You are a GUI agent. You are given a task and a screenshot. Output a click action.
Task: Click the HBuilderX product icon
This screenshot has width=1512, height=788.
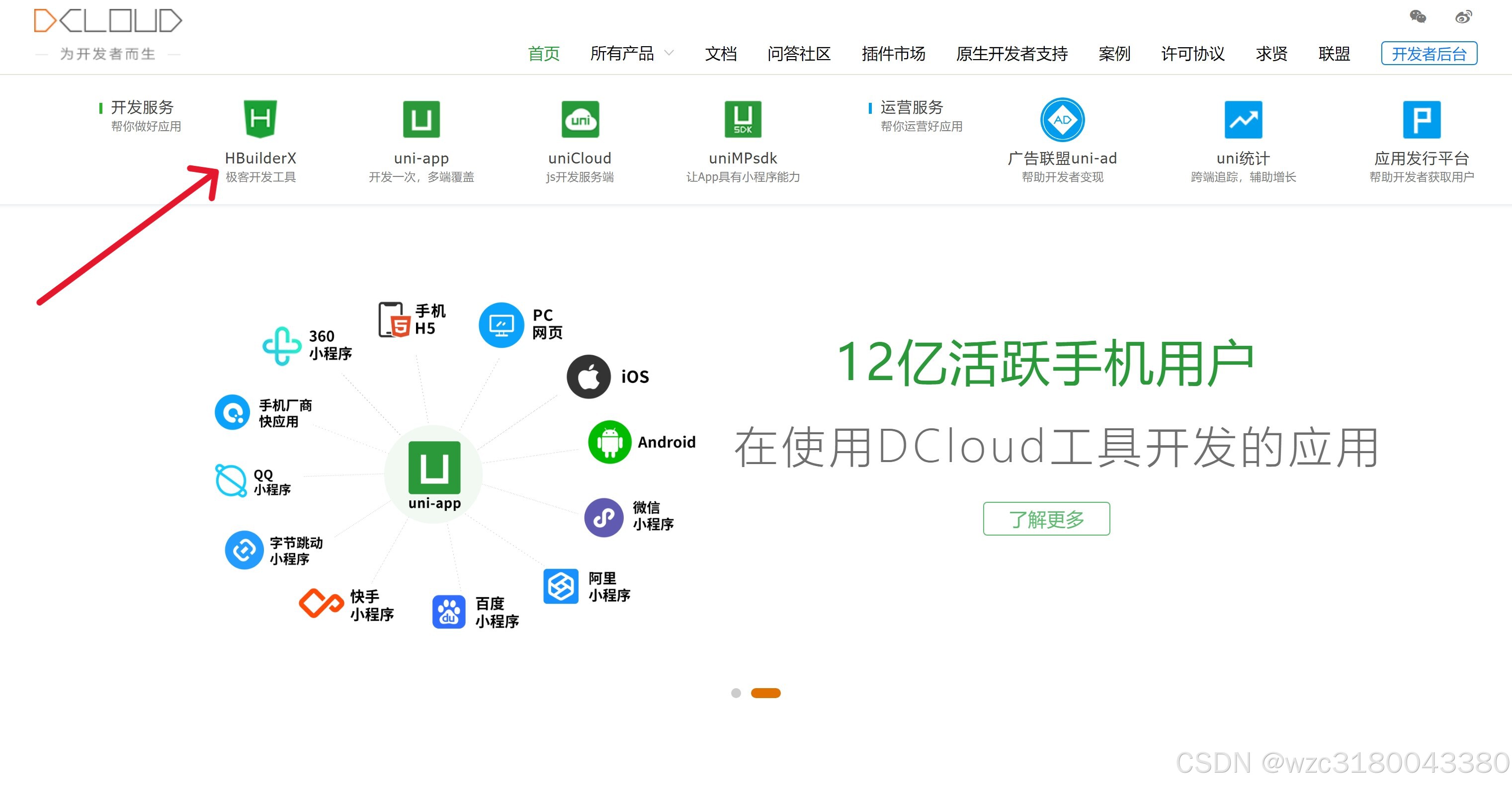pyautogui.click(x=260, y=119)
